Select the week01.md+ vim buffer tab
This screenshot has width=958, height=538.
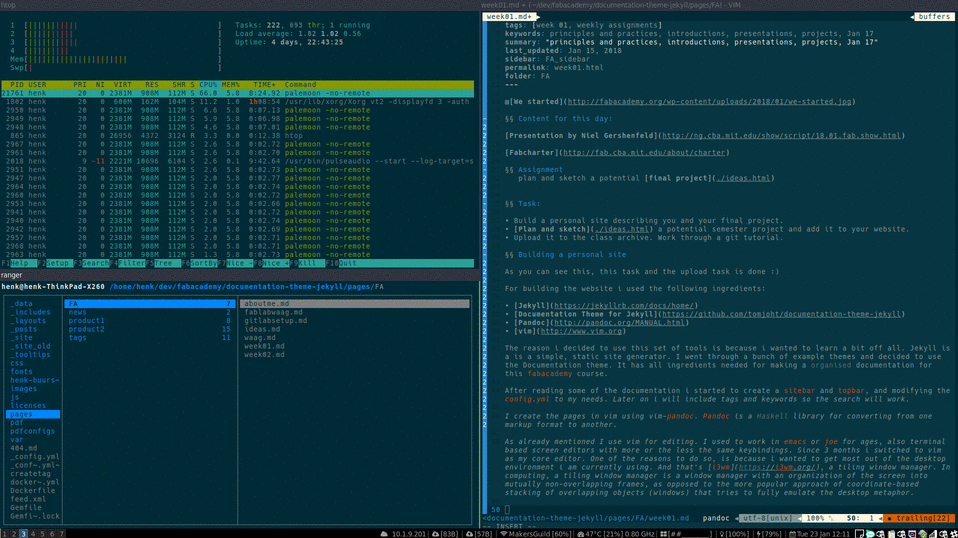[510, 16]
